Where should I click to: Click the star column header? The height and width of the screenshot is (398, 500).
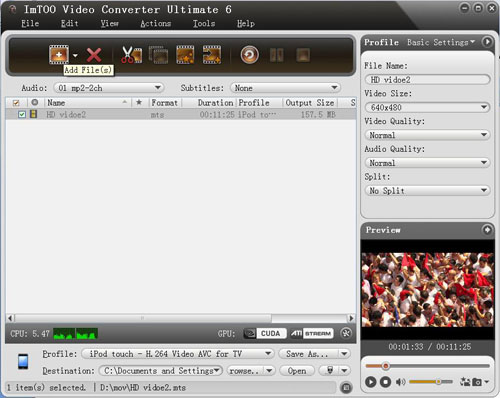pyautogui.click(x=139, y=102)
